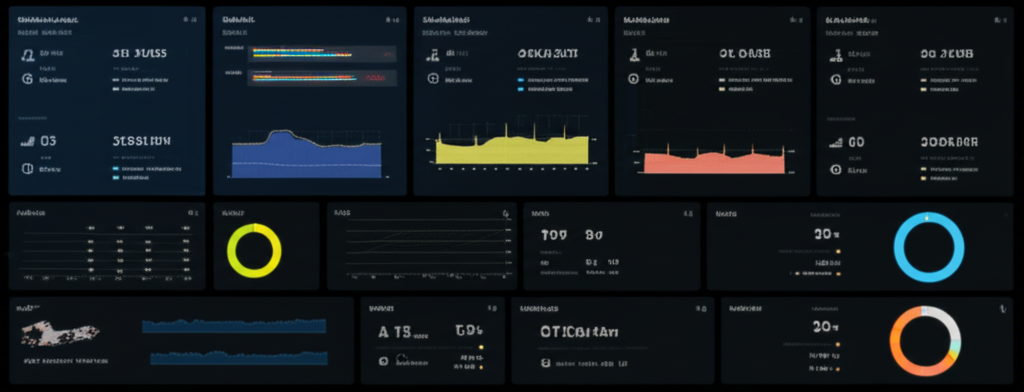
Task: Open the map thumbnail in the bottom-left panel
Action: 60,333
